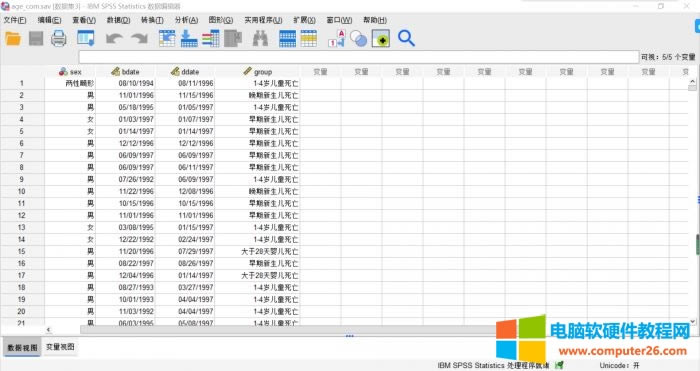
Task: Click ddate cell 08/26/1997
Action: point(185,264)
